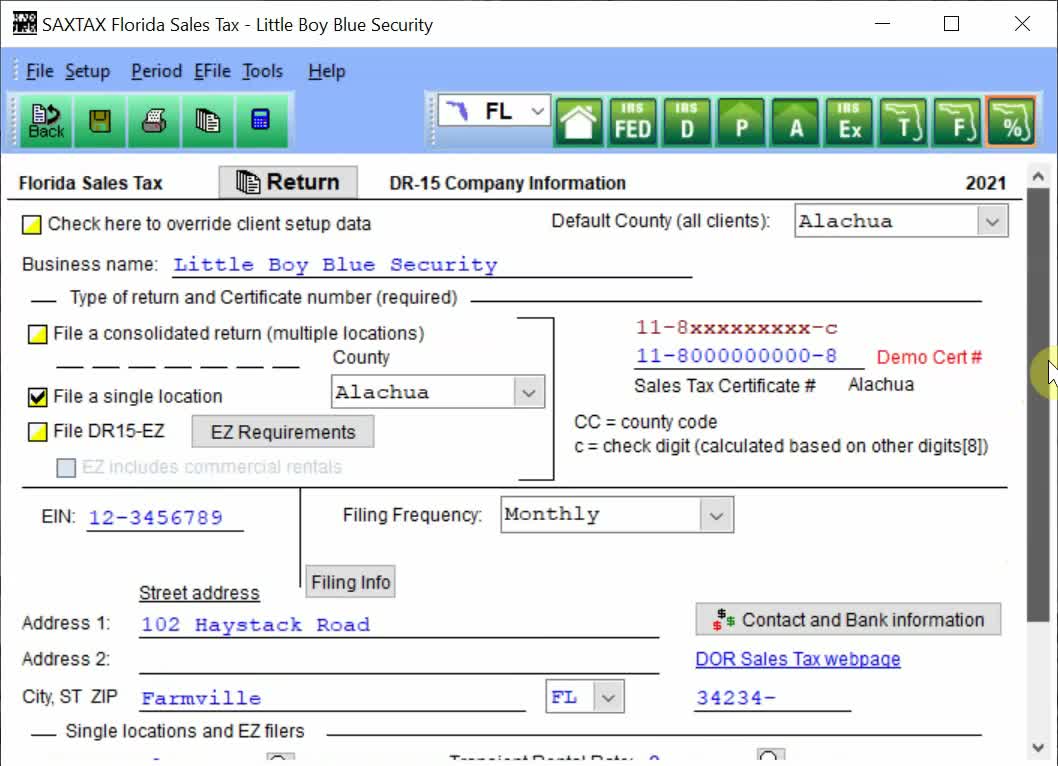Click the vertical scrollbar thumb
The width and height of the screenshot is (1058, 766).
point(1038,405)
